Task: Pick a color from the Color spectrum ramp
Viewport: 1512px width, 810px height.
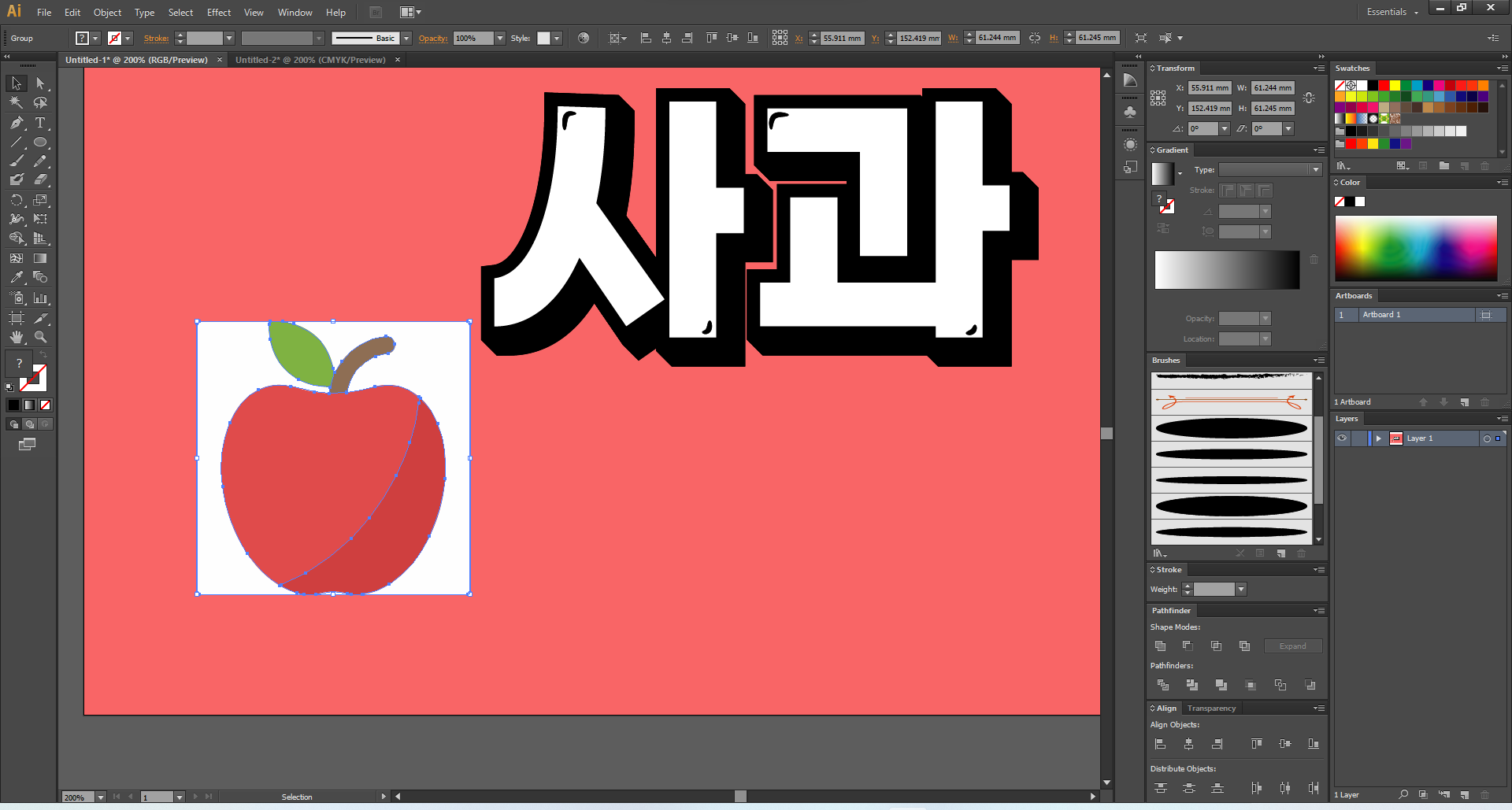Action: 1416,248
